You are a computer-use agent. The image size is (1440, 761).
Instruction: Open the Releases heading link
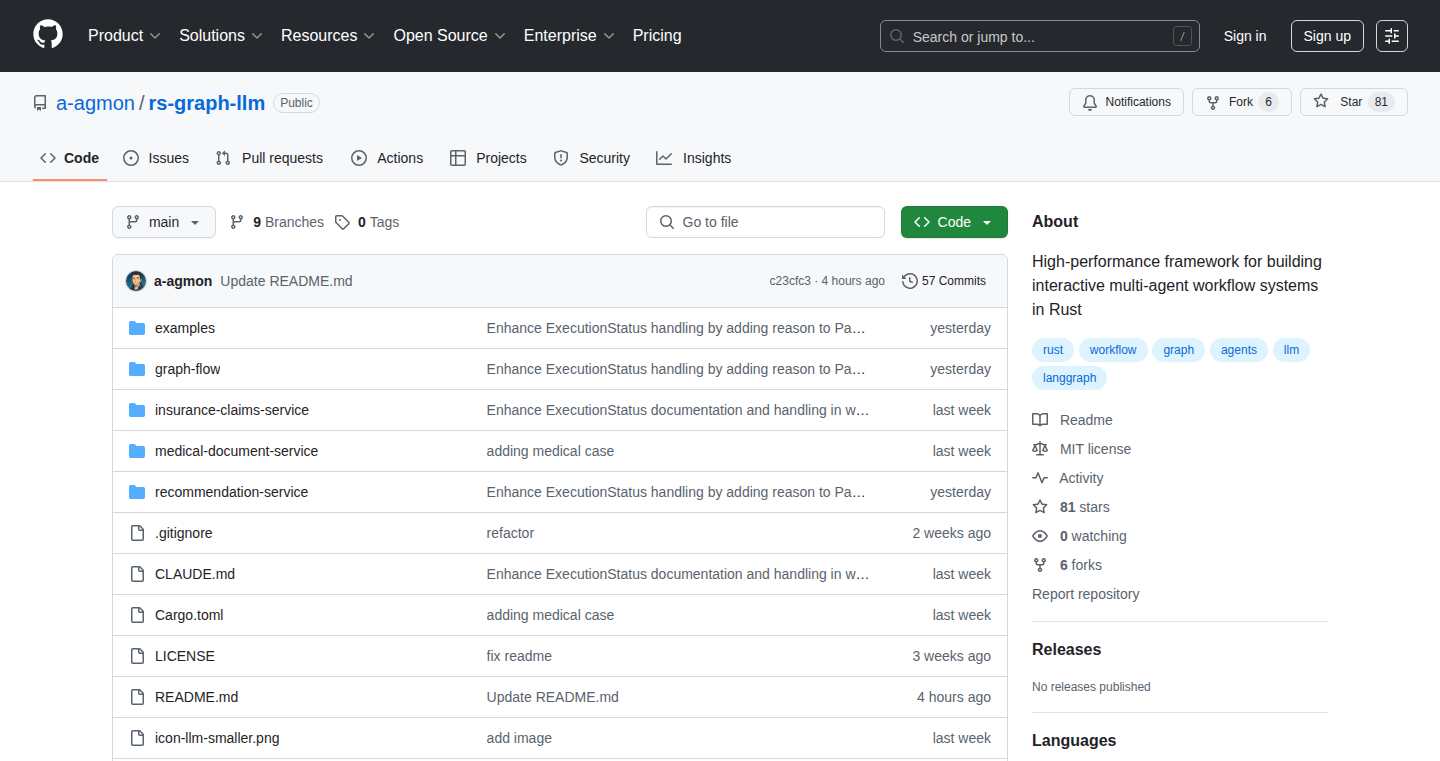coord(1067,649)
